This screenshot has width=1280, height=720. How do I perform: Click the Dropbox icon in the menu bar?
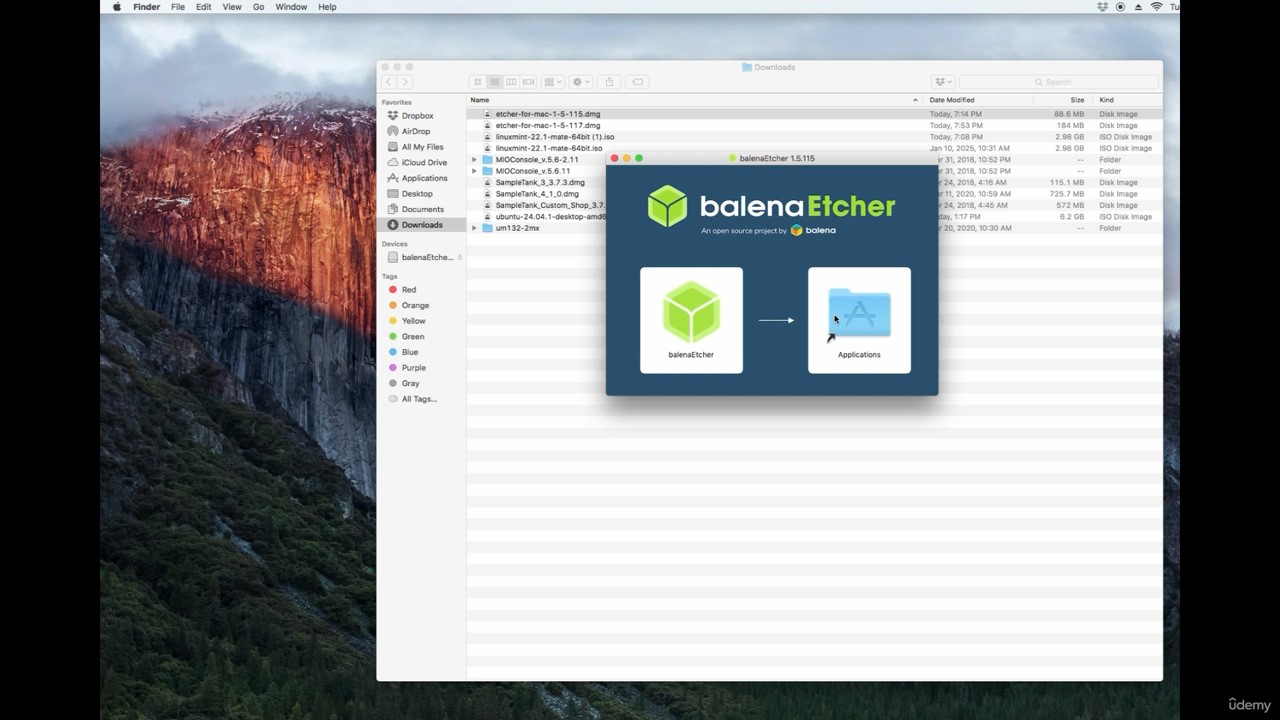click(x=1102, y=7)
